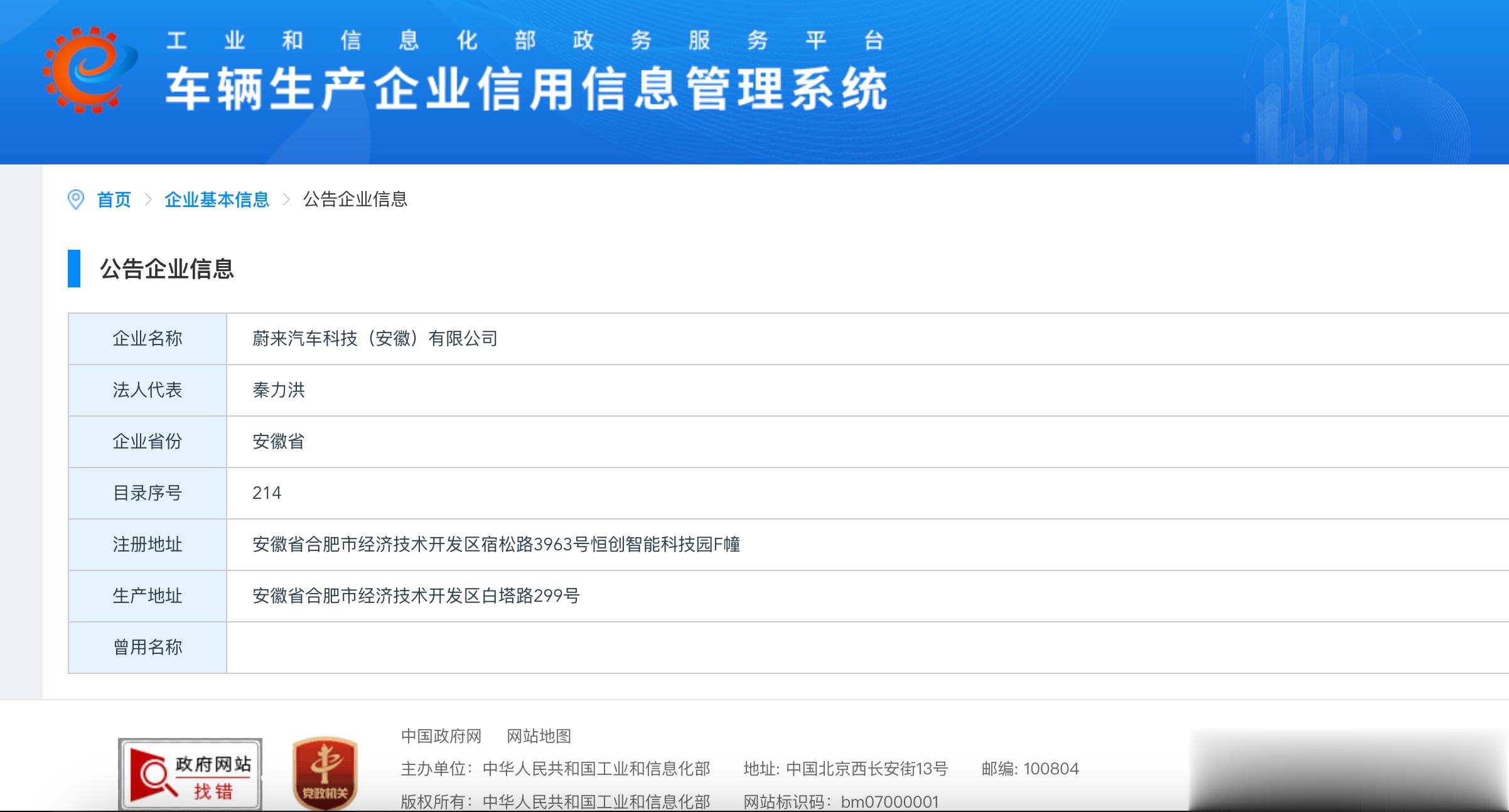
Task: Click the 车辆生产企业信用信息管理系统 title
Action: (x=527, y=89)
